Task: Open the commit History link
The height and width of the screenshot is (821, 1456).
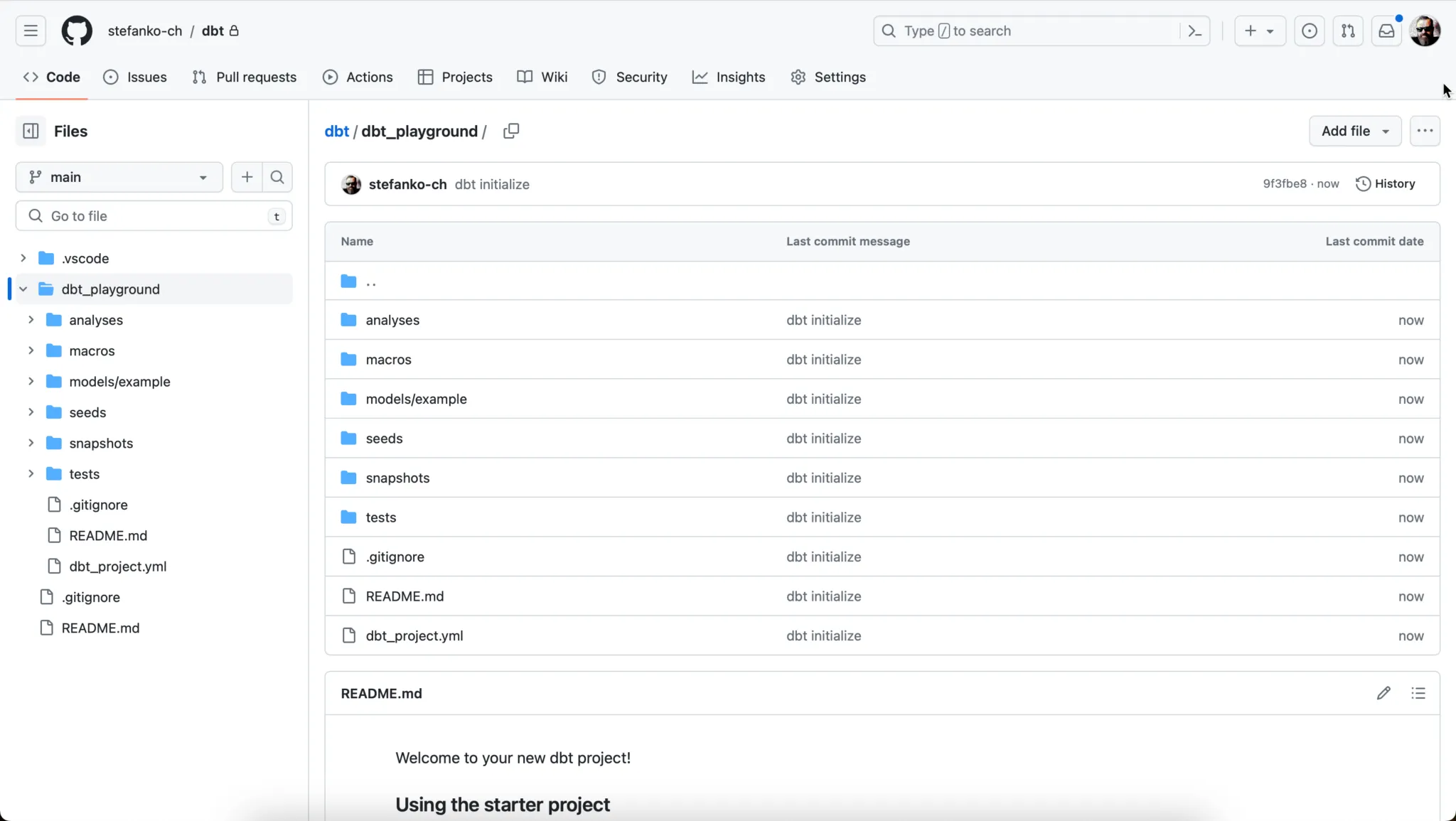Action: 1385,184
